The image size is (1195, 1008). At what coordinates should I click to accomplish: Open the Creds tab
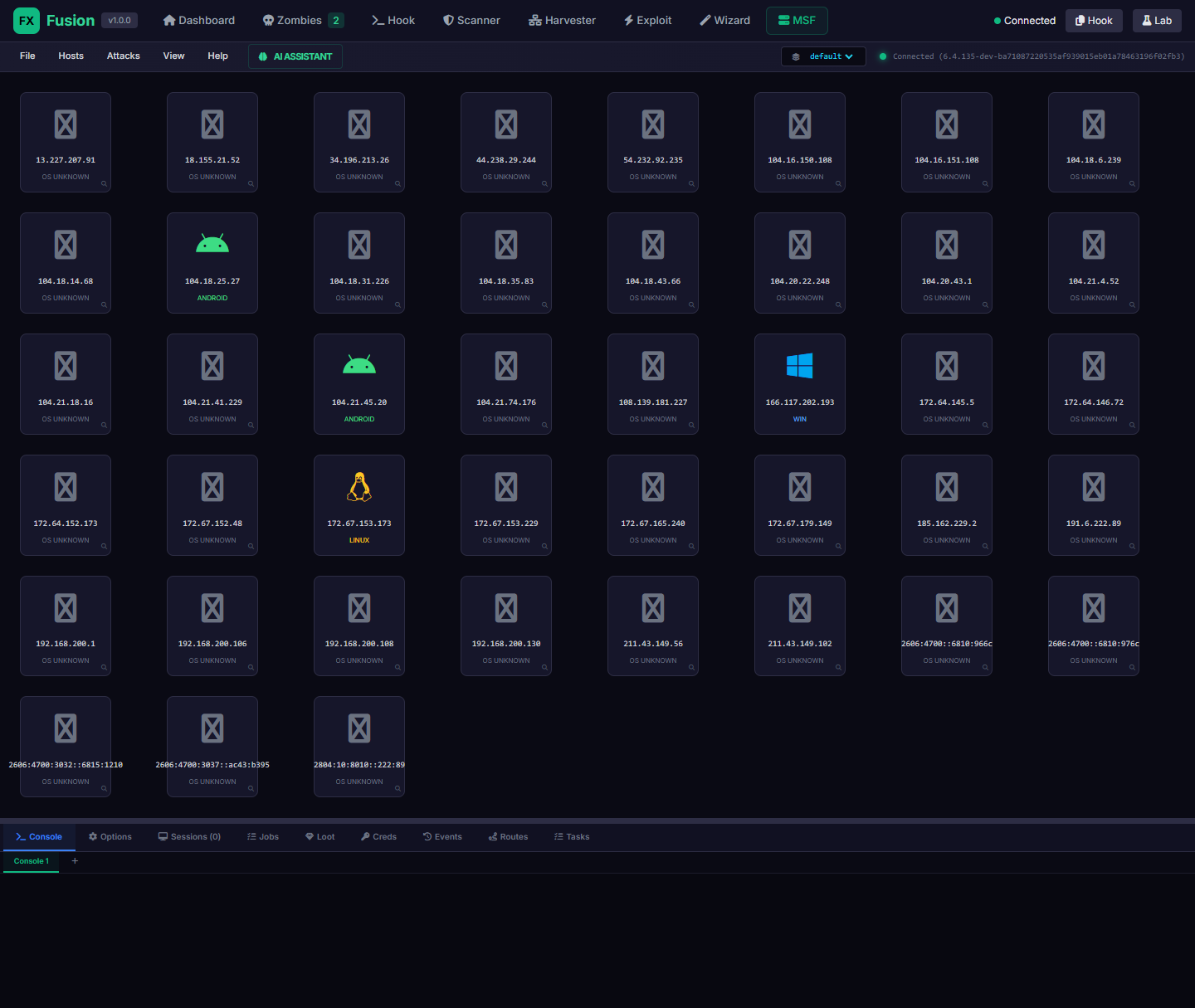click(378, 837)
